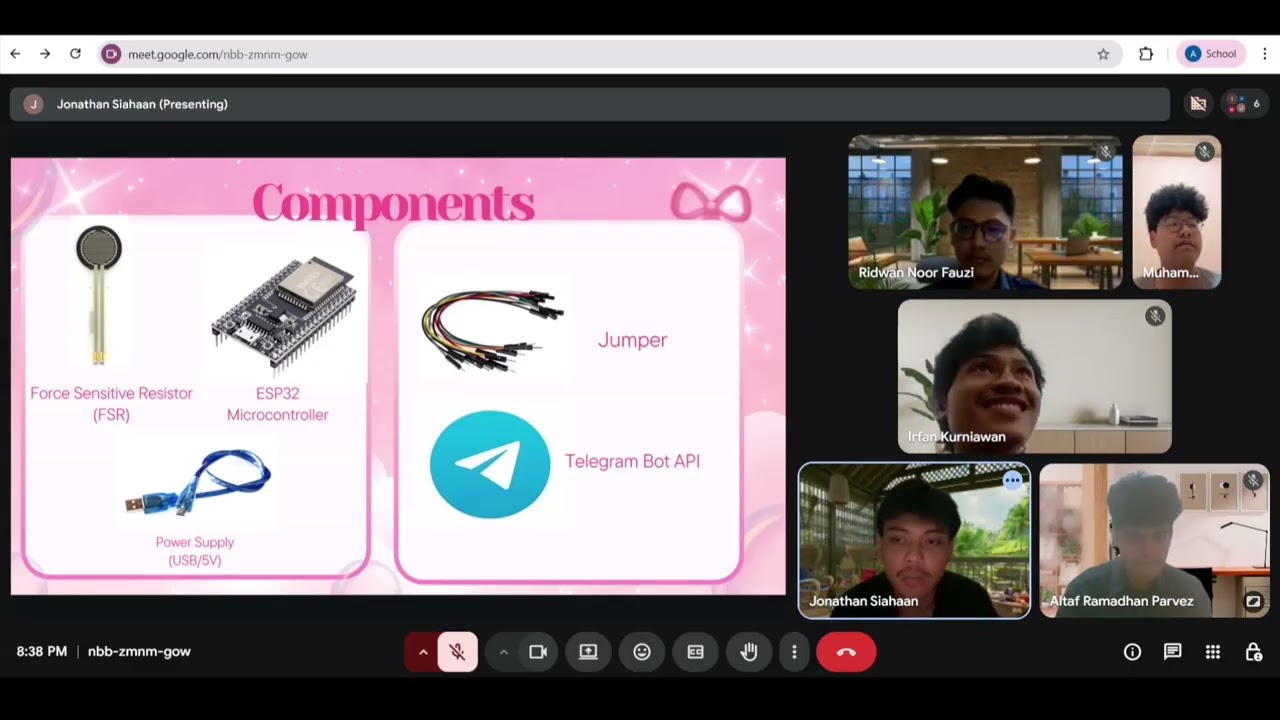This screenshot has height=720, width=1280.
Task: Toggle the camera on or off
Action: pos(538,652)
